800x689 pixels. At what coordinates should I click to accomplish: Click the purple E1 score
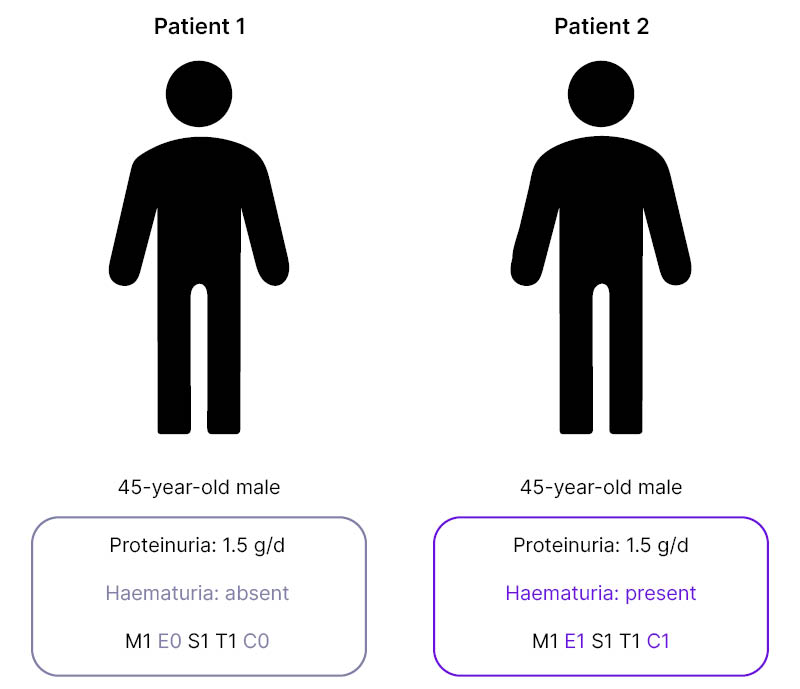(574, 642)
